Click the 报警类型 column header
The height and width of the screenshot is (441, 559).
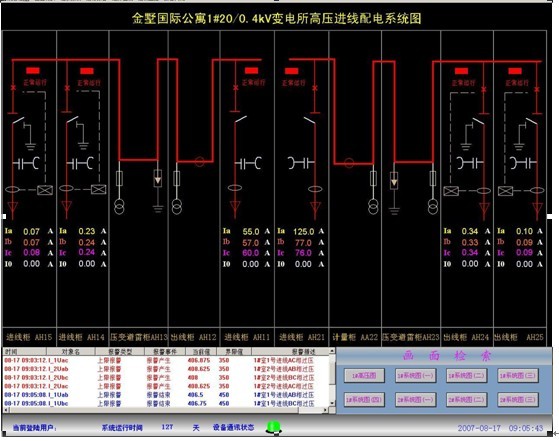point(120,352)
